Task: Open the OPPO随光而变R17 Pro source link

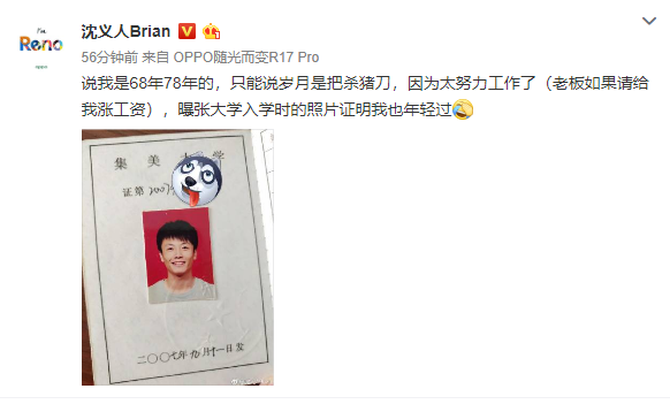Action: tap(246, 57)
